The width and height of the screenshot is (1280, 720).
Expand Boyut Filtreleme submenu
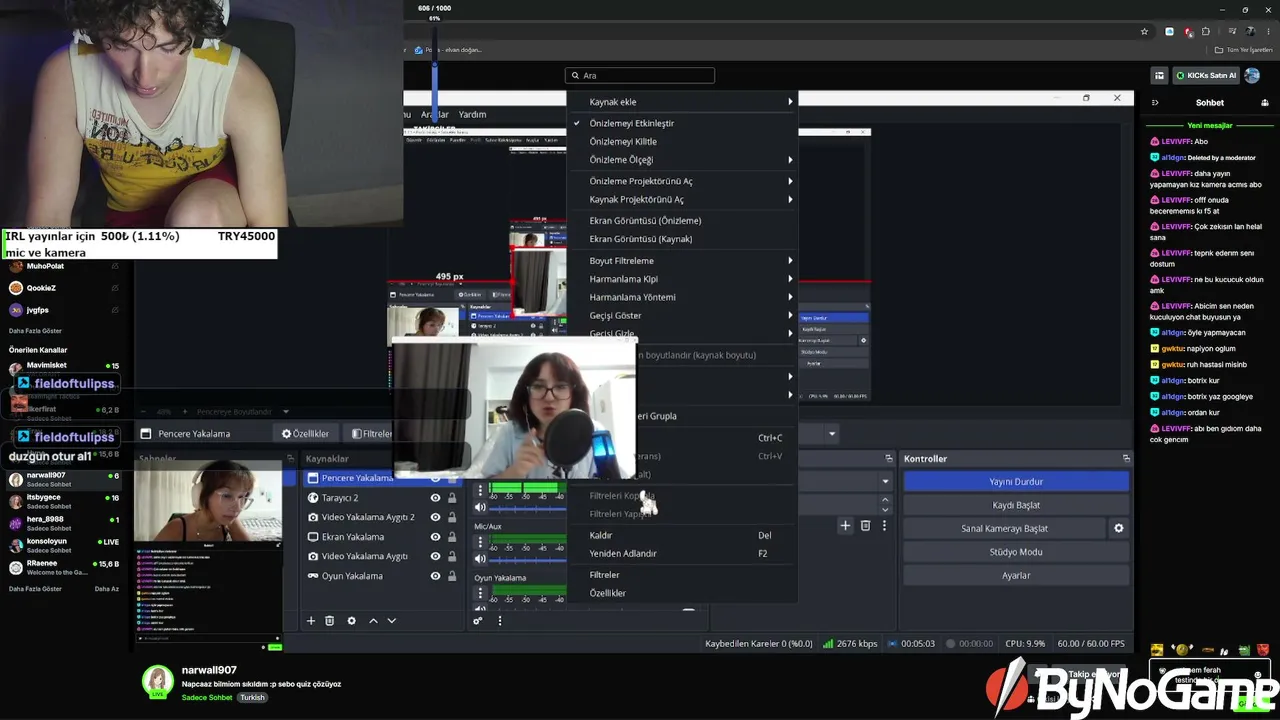682,261
